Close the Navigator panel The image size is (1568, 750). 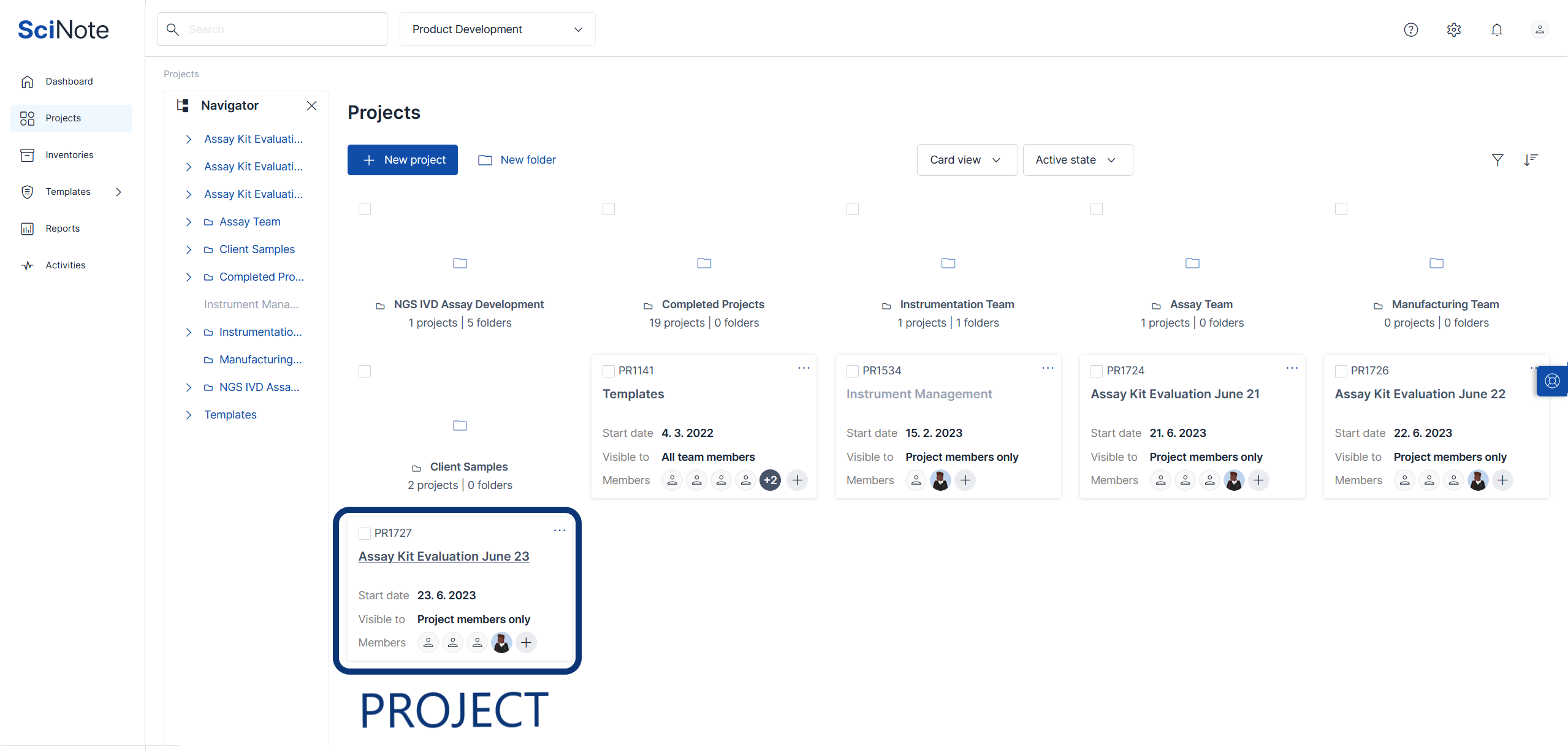pos(311,105)
